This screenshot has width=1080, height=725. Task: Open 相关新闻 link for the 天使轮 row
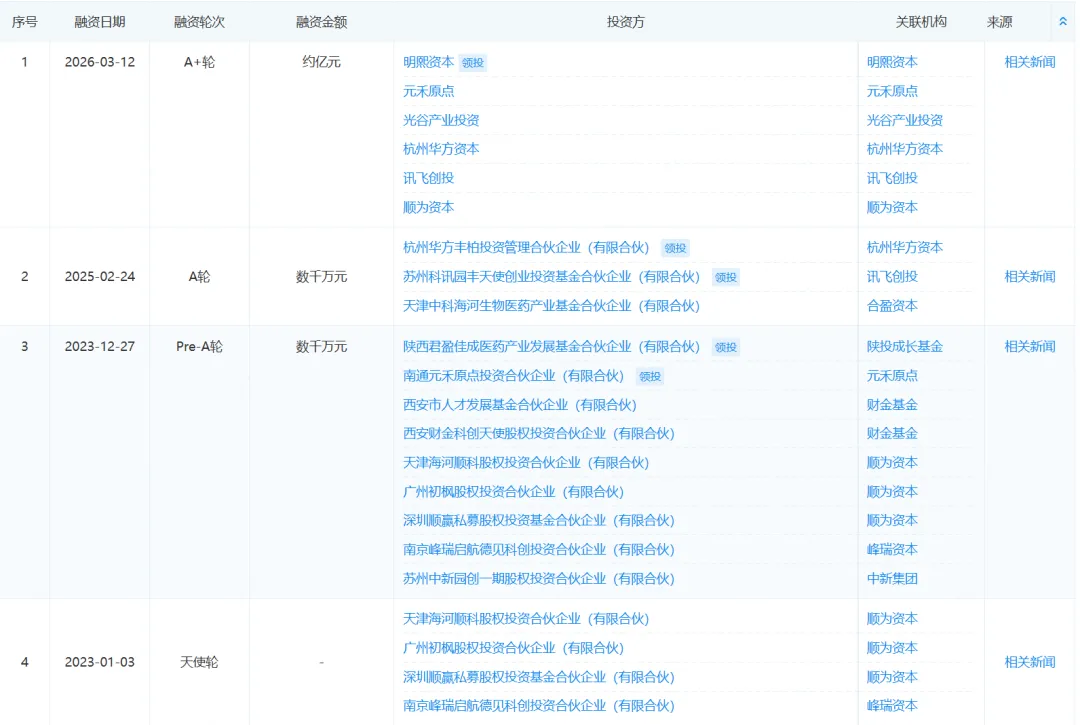[x=1029, y=662]
